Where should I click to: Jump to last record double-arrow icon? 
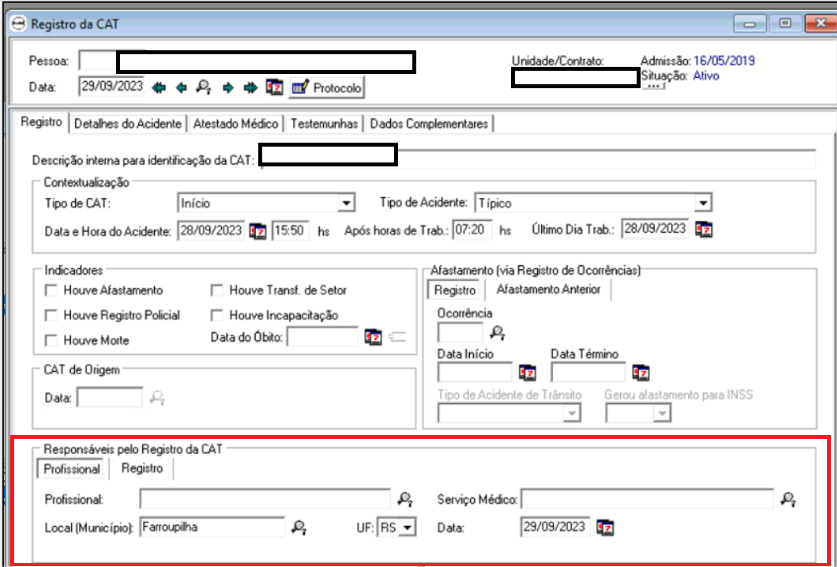(250, 88)
